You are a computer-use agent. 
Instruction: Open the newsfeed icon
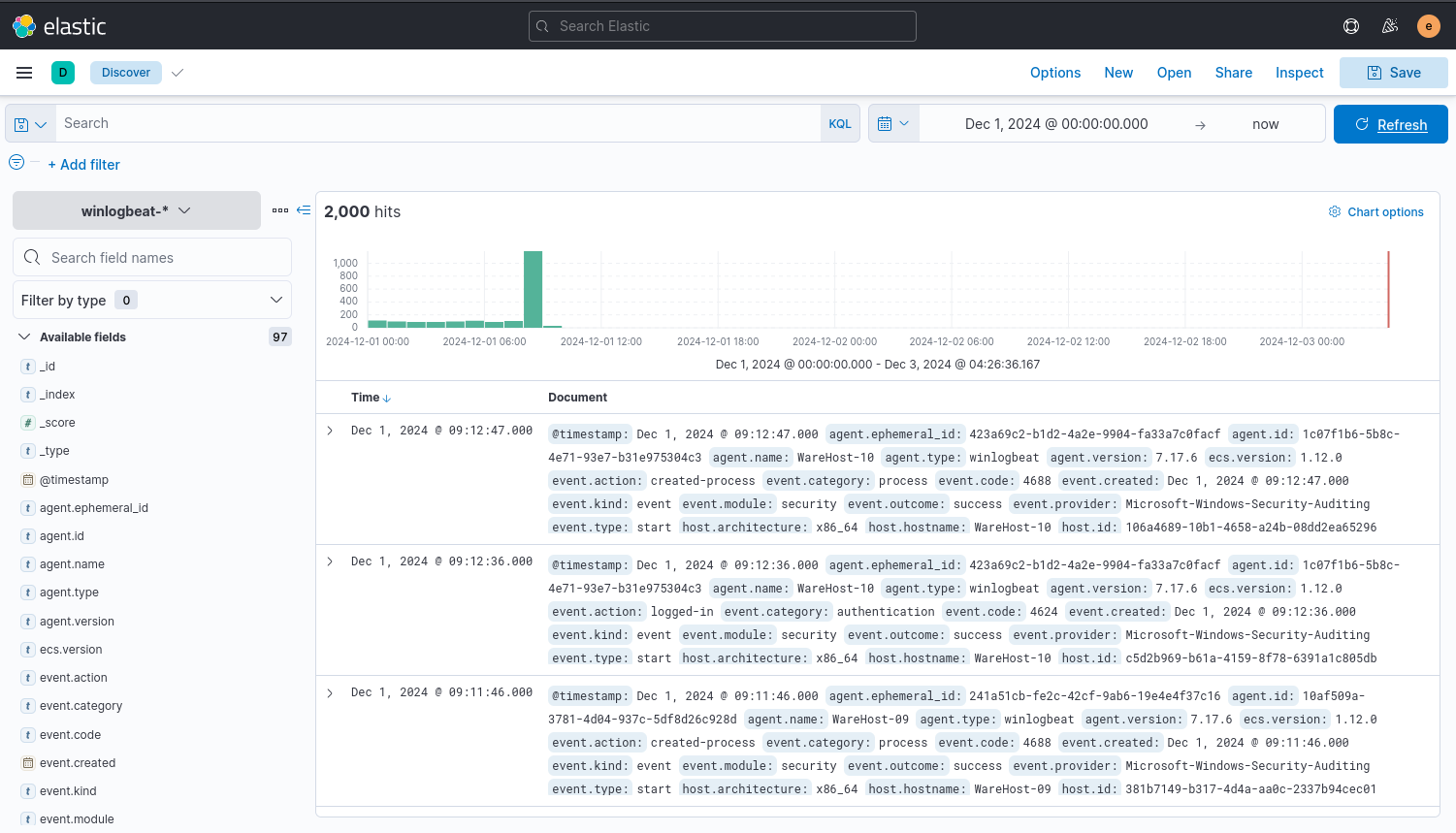pos(1390,26)
